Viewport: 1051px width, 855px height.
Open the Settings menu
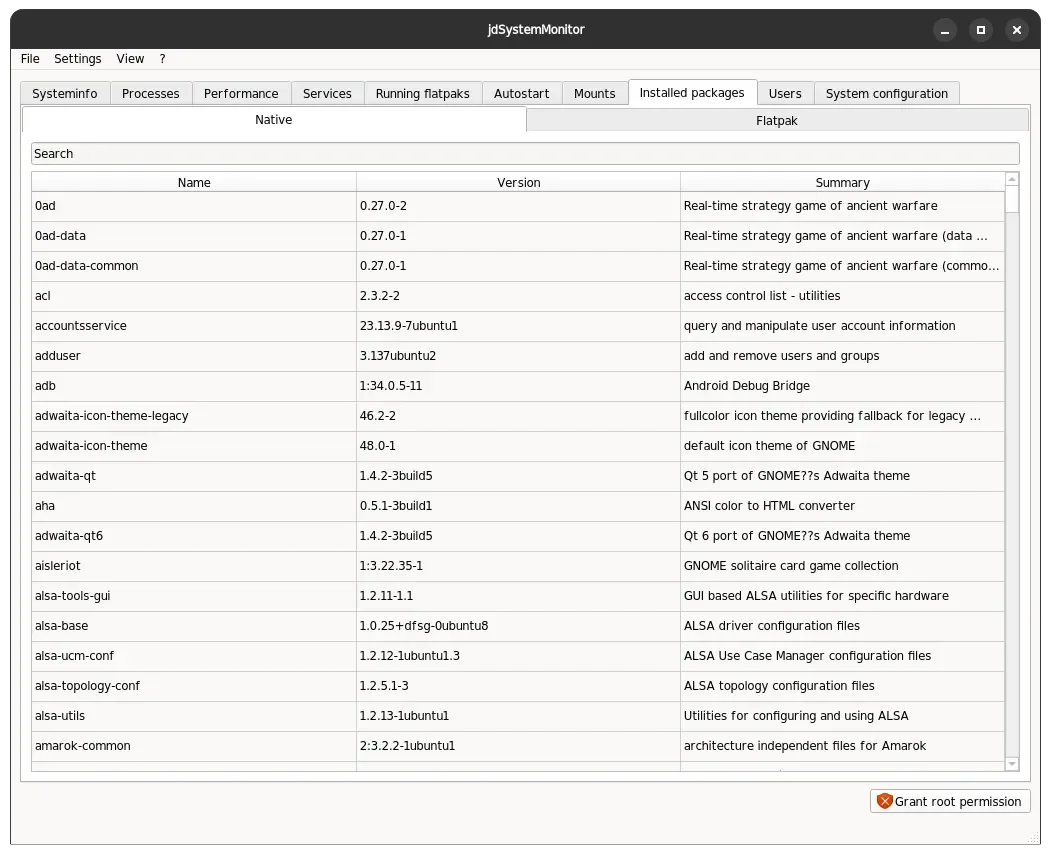pyautogui.click(x=78, y=59)
